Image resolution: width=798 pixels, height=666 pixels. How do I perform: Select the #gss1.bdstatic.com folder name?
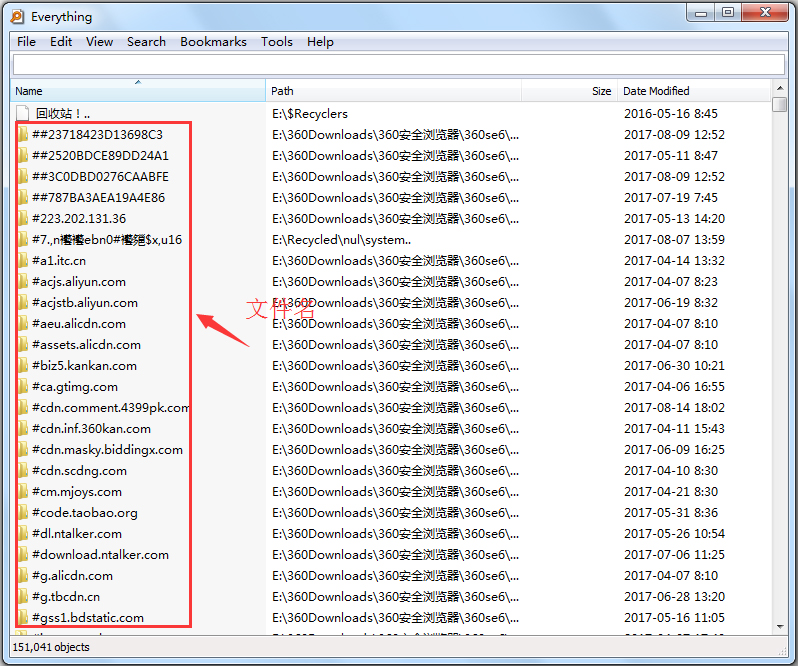pos(88,617)
